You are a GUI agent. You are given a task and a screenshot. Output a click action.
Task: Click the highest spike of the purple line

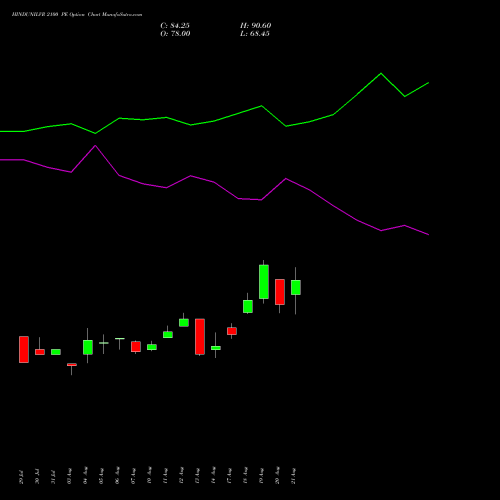95,146
